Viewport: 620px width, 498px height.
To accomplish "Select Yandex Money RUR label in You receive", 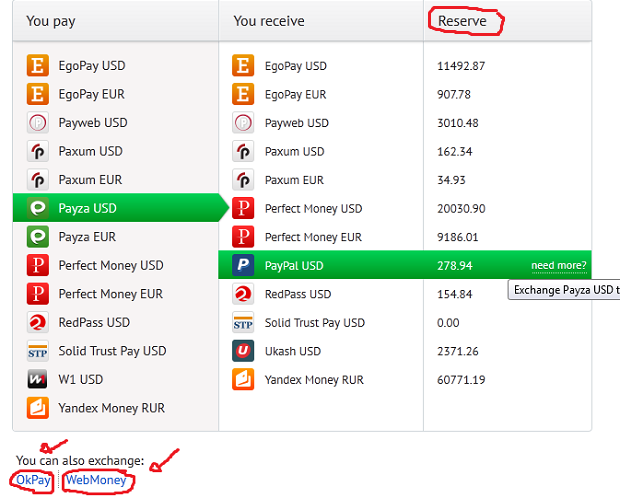I will click(314, 380).
